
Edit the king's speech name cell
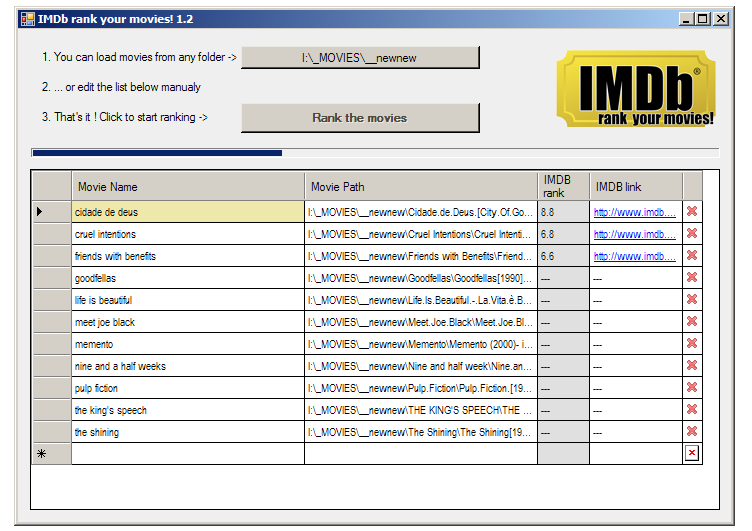point(188,410)
